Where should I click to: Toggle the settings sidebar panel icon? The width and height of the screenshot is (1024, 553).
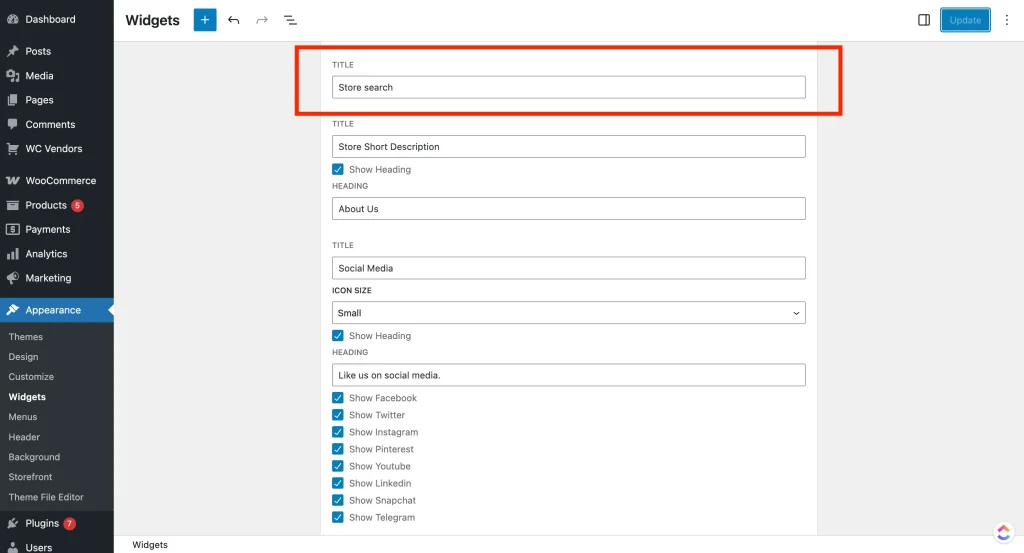(x=924, y=20)
